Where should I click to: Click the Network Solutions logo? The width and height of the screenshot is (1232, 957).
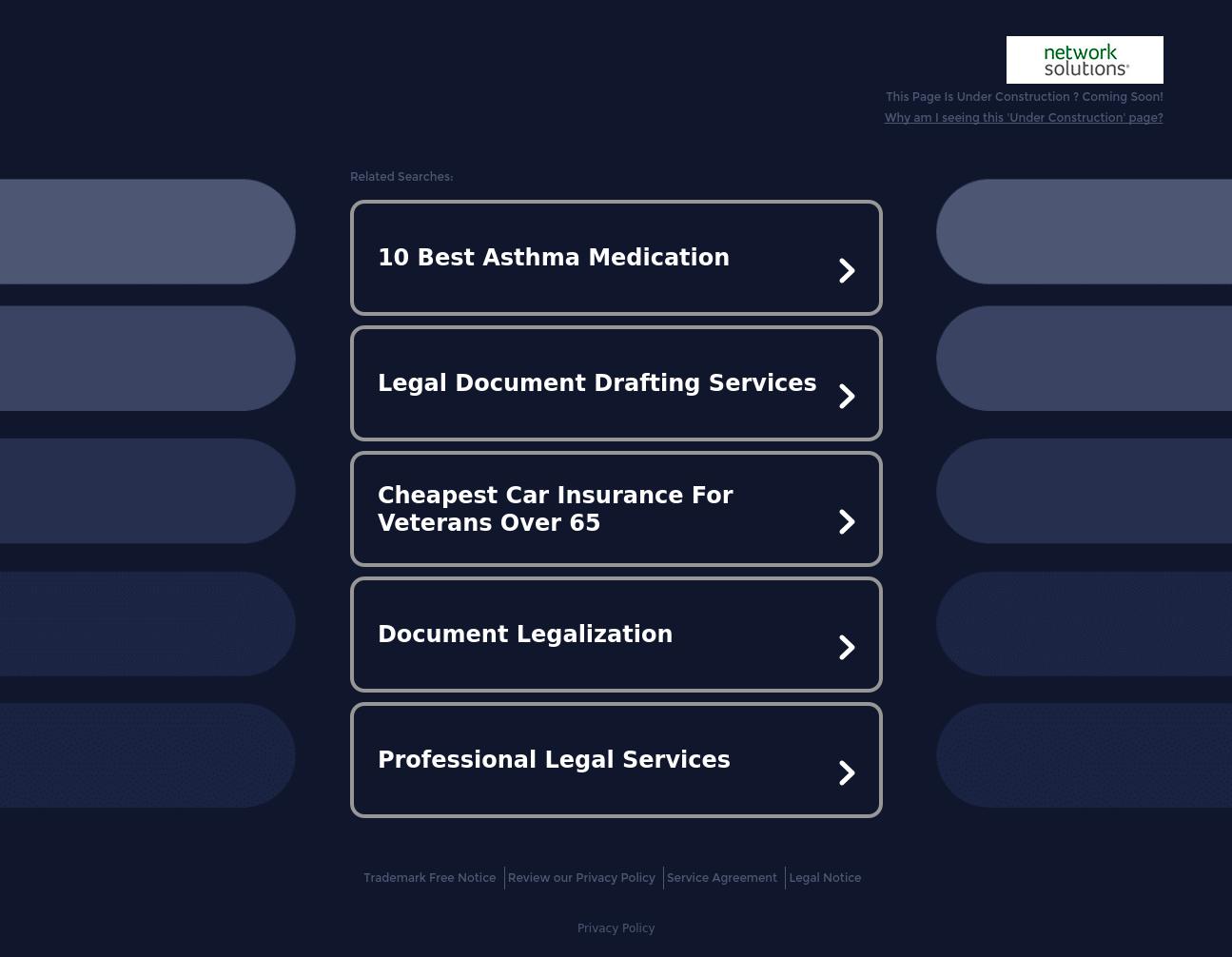[x=1084, y=60]
